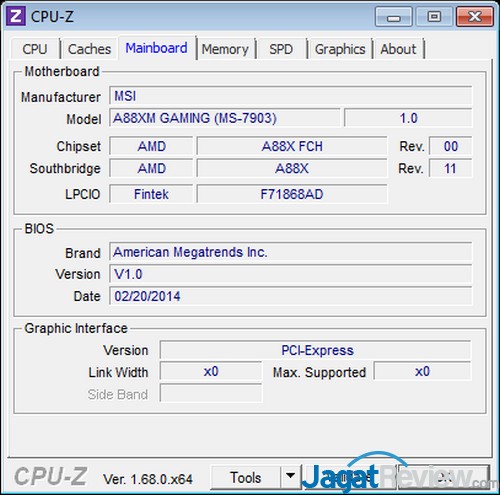Screen dimensions: 500x495
Task: Click BIOS brand American Megatrends Inc.
Action: click(x=290, y=252)
